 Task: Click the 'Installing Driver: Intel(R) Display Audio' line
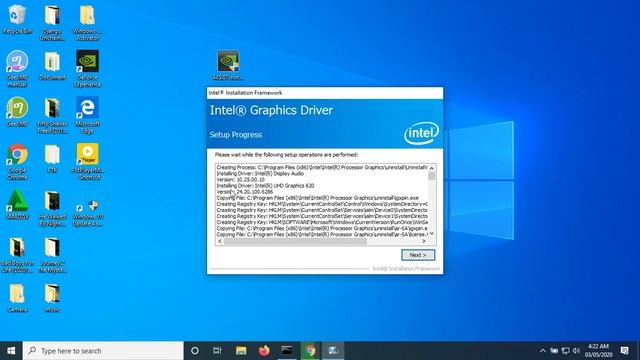260,173
